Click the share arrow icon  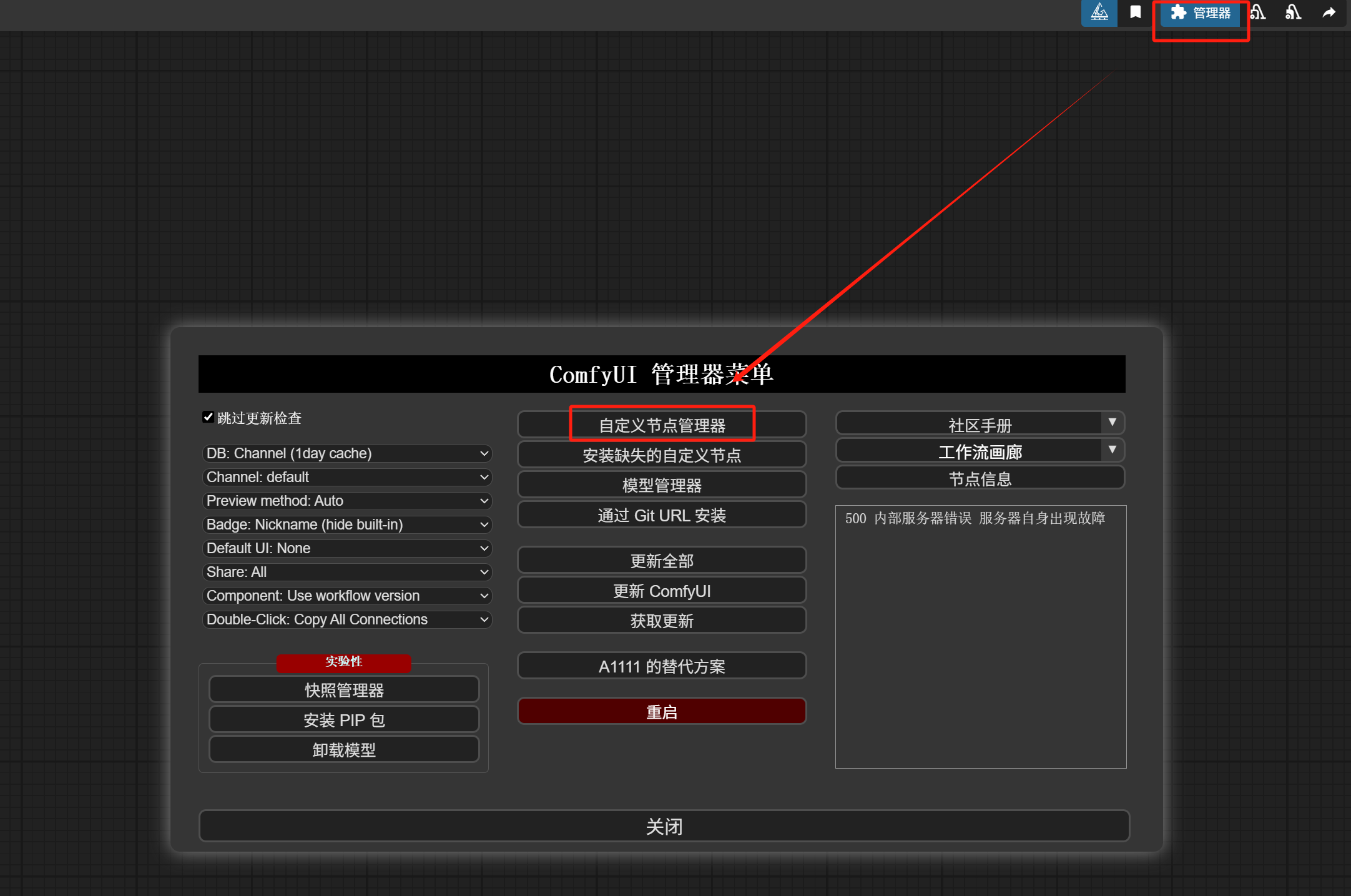tap(1329, 12)
